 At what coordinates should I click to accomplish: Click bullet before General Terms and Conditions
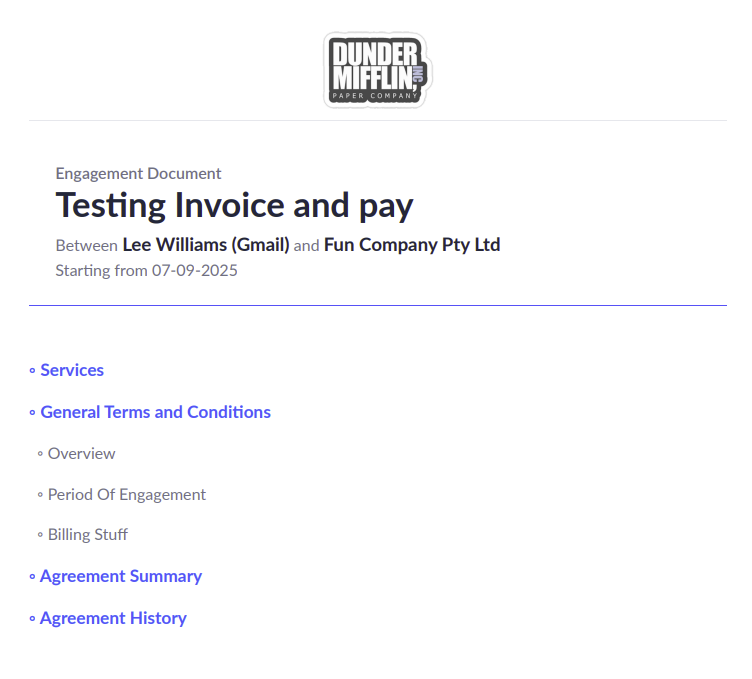(32, 413)
